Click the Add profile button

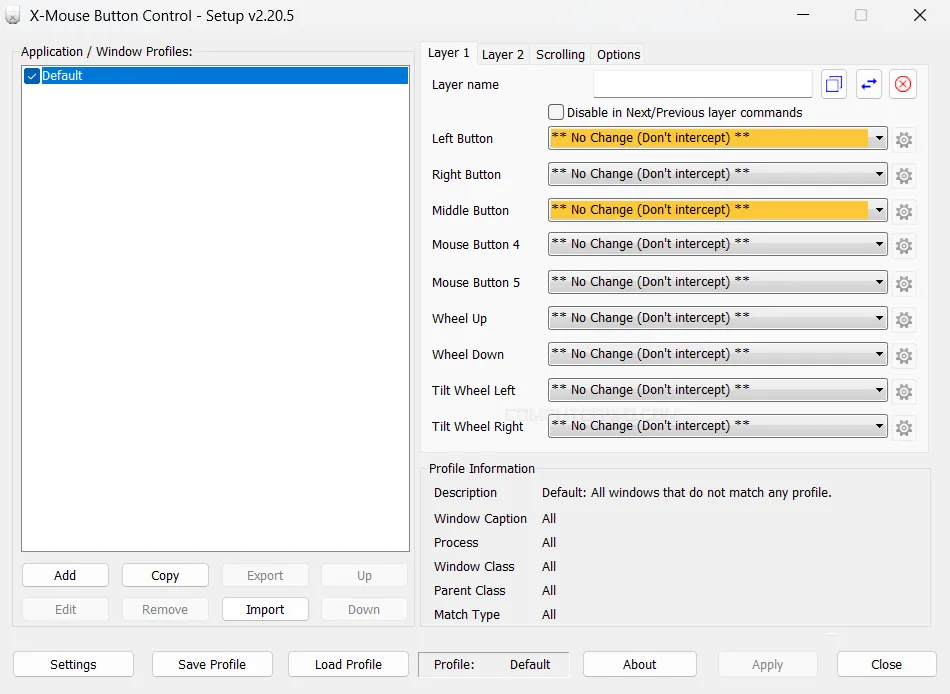click(65, 575)
